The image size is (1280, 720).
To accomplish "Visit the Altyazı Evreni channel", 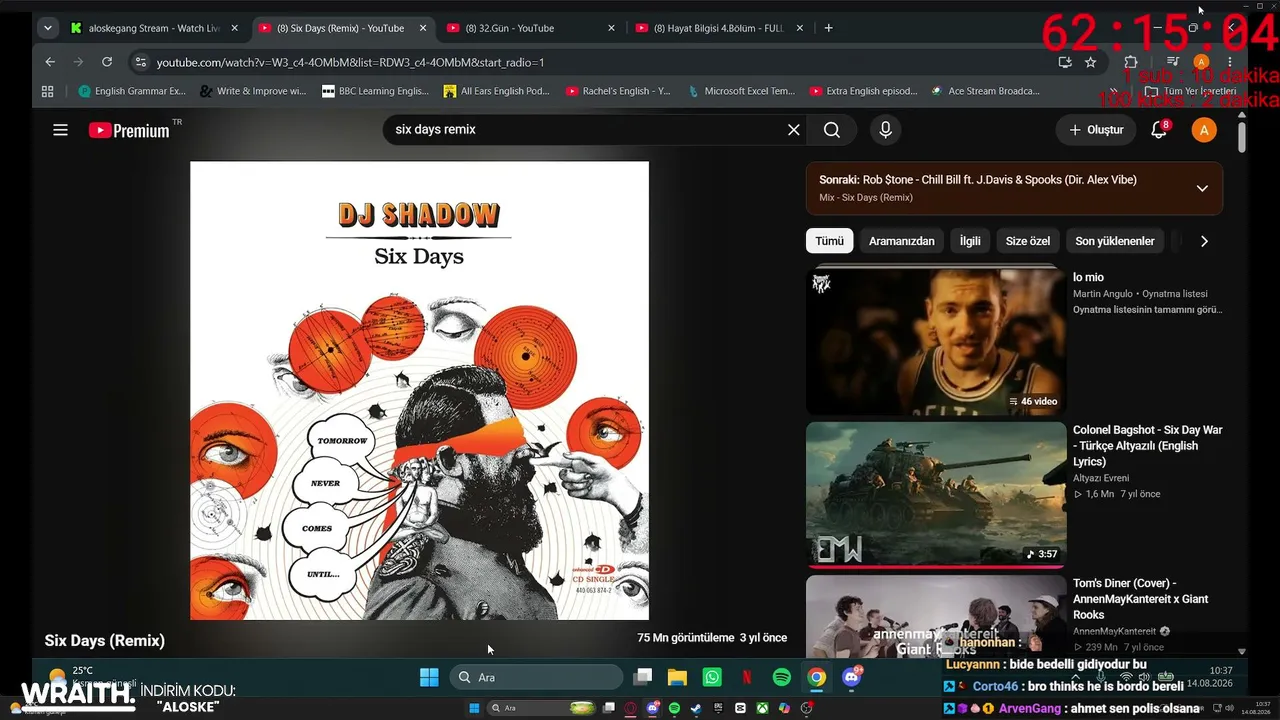I will tap(1101, 478).
